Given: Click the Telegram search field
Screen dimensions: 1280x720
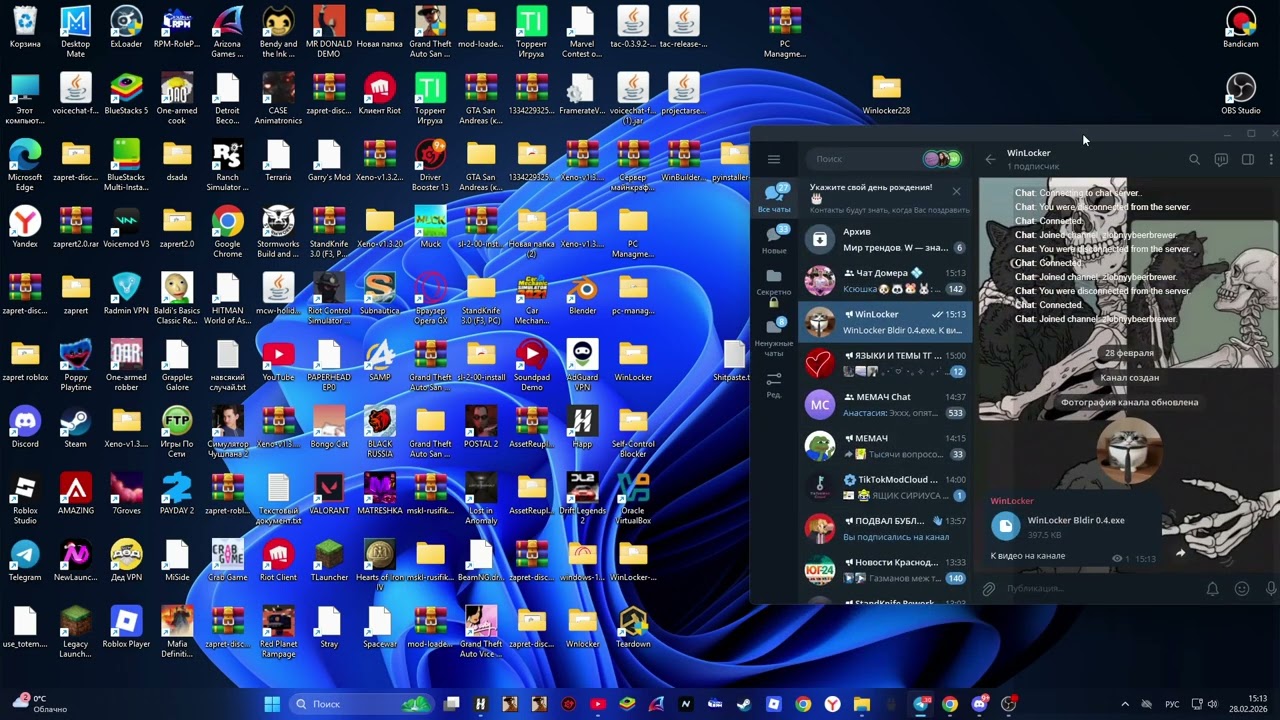Looking at the screenshot, I should [x=885, y=159].
